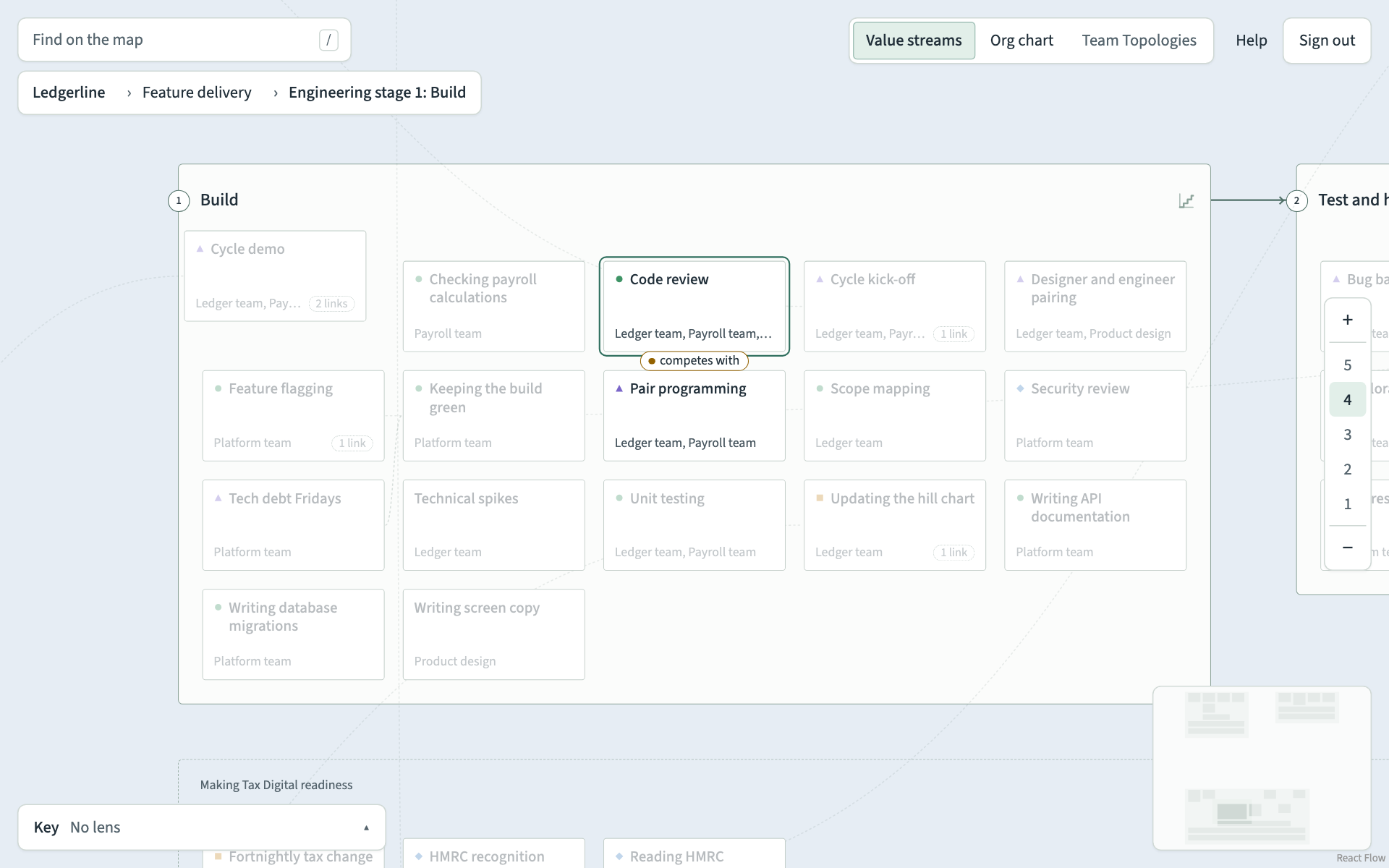The width and height of the screenshot is (1389, 868).
Task: Open 1 link badge on Updating the hill chart
Action: tap(953, 553)
